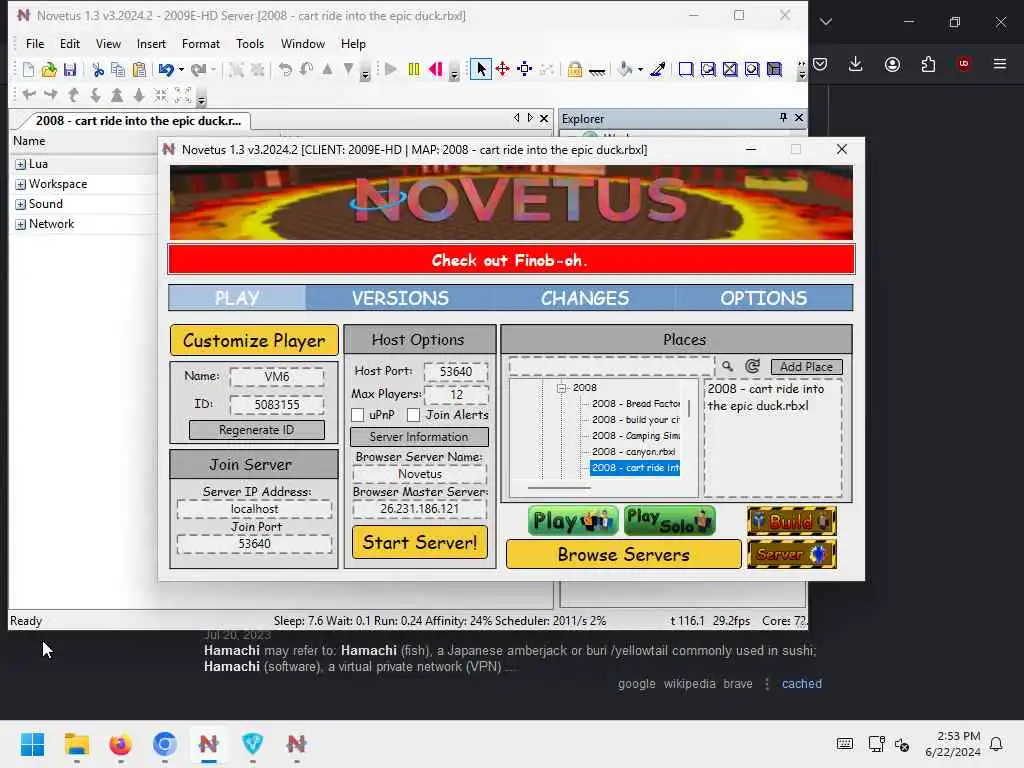1024x768 pixels.
Task: Click the Copy icon in toolbar
Action: click(118, 69)
